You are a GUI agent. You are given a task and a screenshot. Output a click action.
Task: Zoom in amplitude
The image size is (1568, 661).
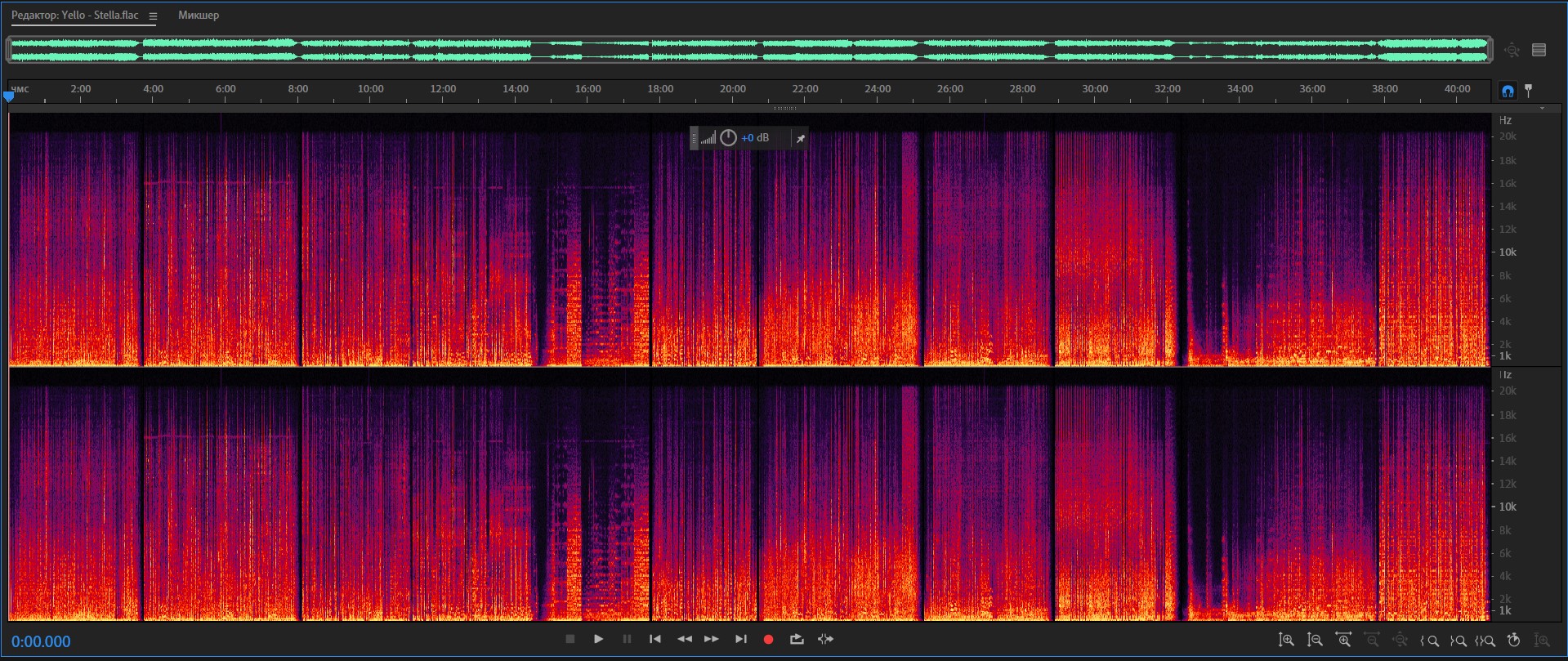[x=1286, y=641]
